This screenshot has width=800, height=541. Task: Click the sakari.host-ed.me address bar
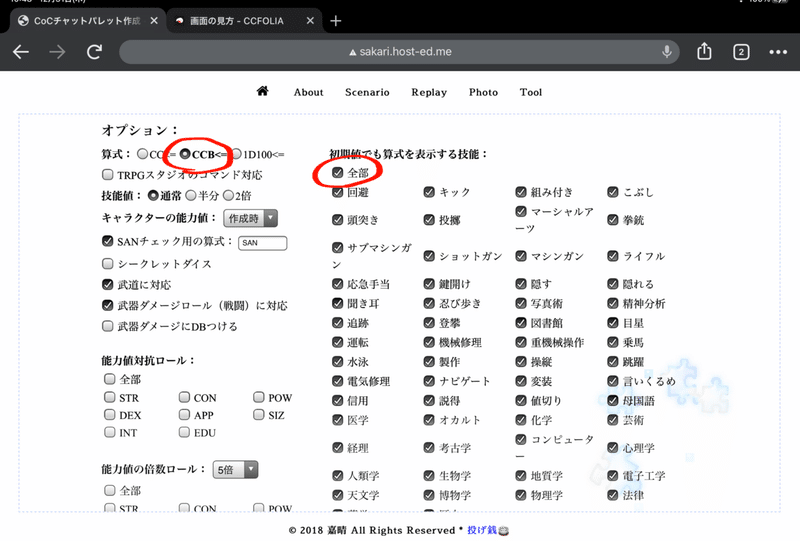(399, 52)
